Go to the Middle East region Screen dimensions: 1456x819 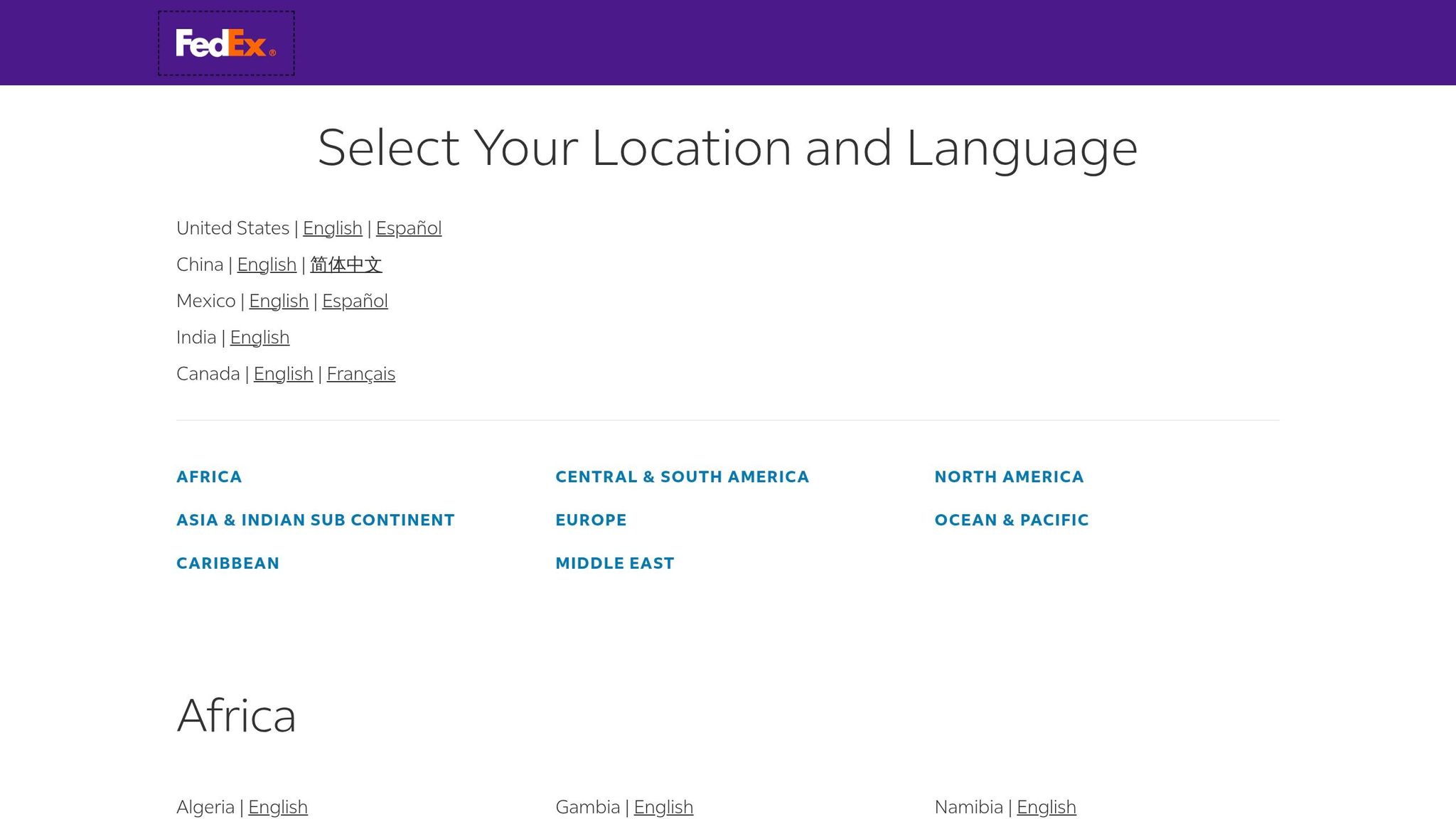click(x=614, y=564)
